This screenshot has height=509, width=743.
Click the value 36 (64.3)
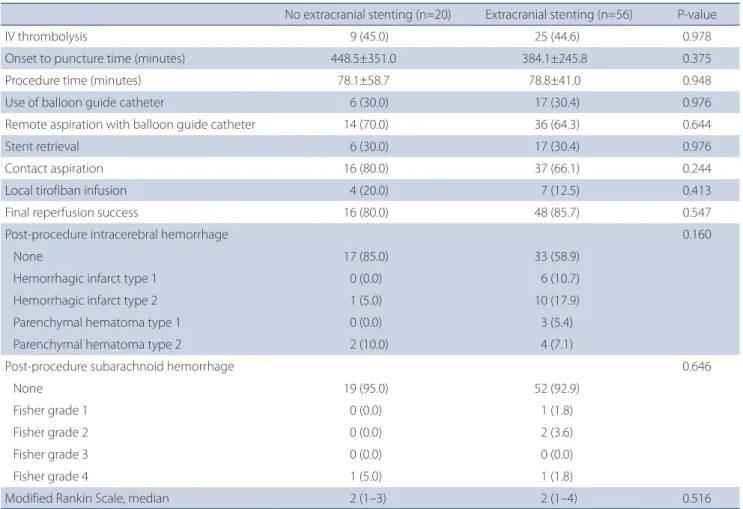point(557,125)
